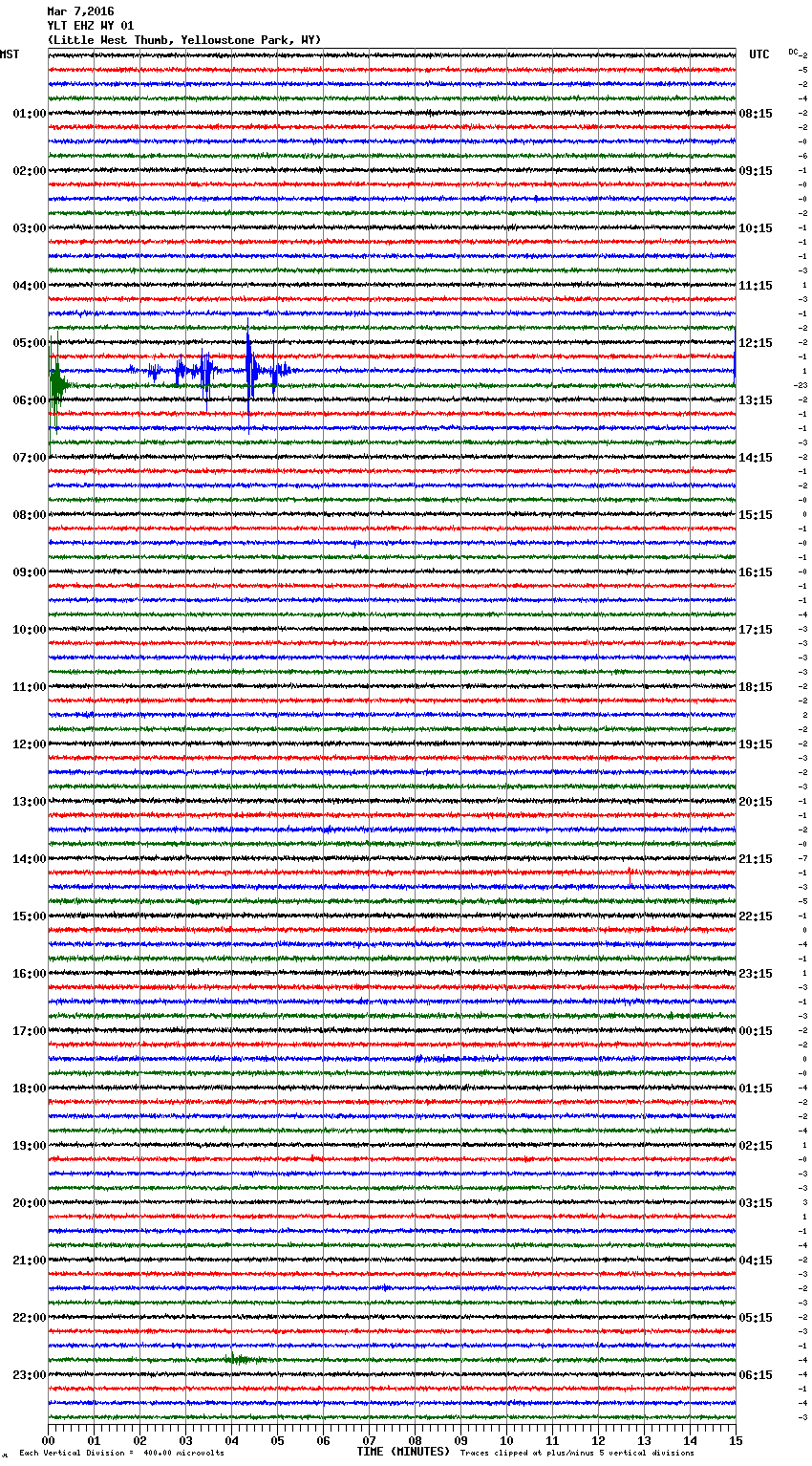Click the '-23' DC offset value
Viewport: 812px width, 1466px height.
(x=801, y=385)
